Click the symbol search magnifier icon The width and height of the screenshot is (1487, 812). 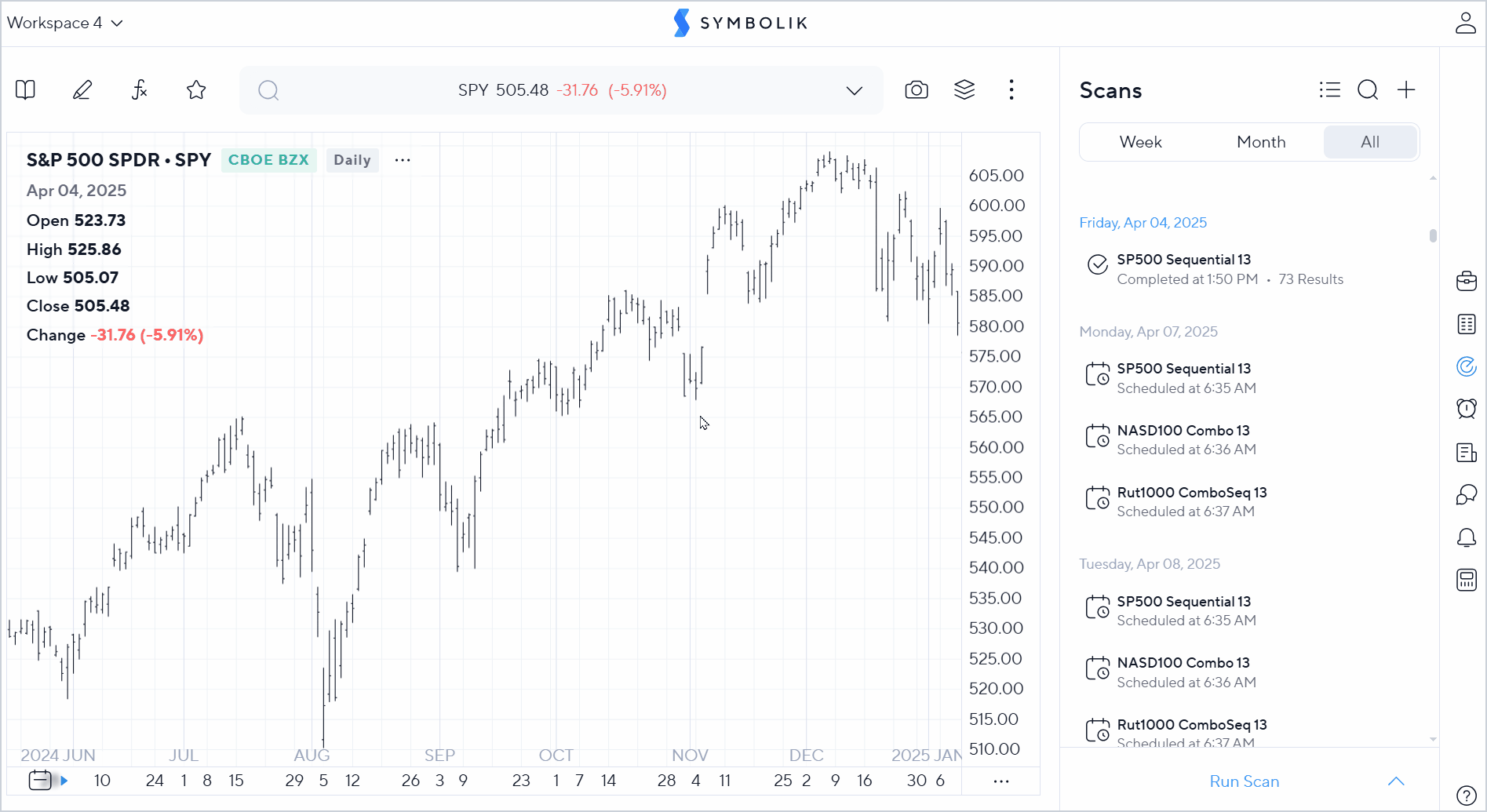pyautogui.click(x=268, y=90)
